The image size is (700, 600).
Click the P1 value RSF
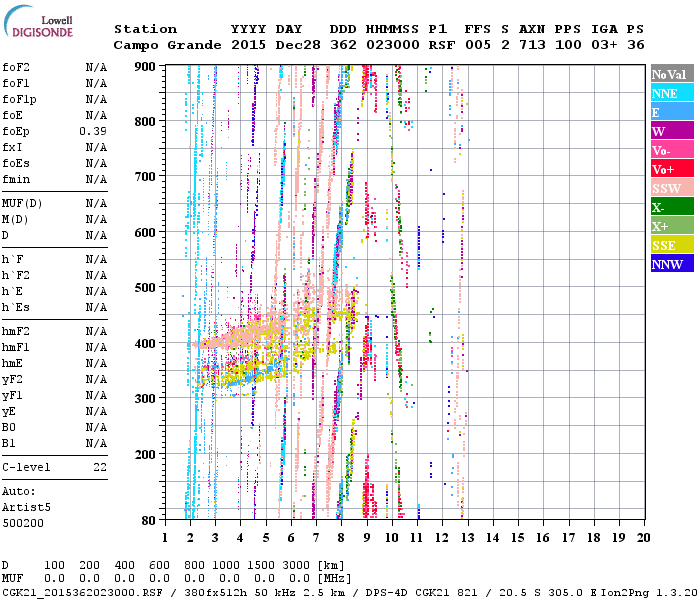point(442,45)
